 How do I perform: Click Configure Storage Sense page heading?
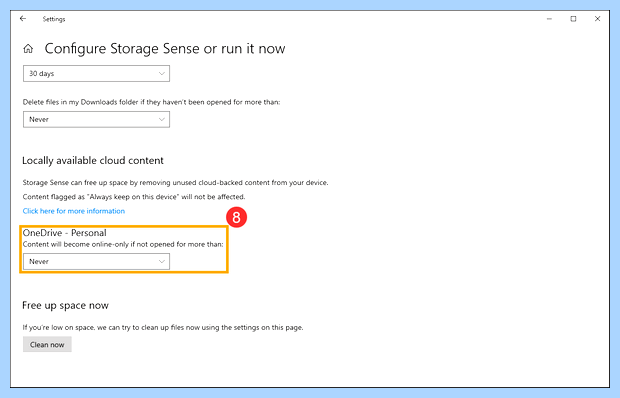(165, 49)
